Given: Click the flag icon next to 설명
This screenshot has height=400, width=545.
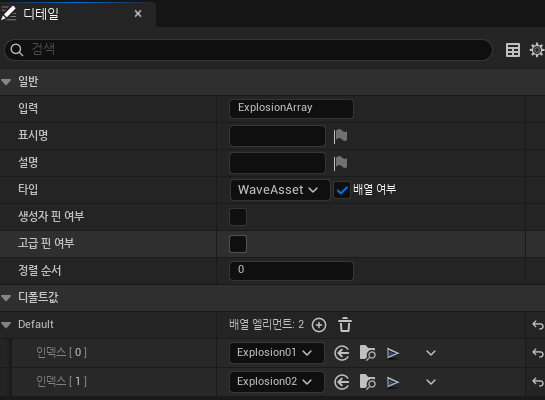Looking at the screenshot, I should click(340, 163).
